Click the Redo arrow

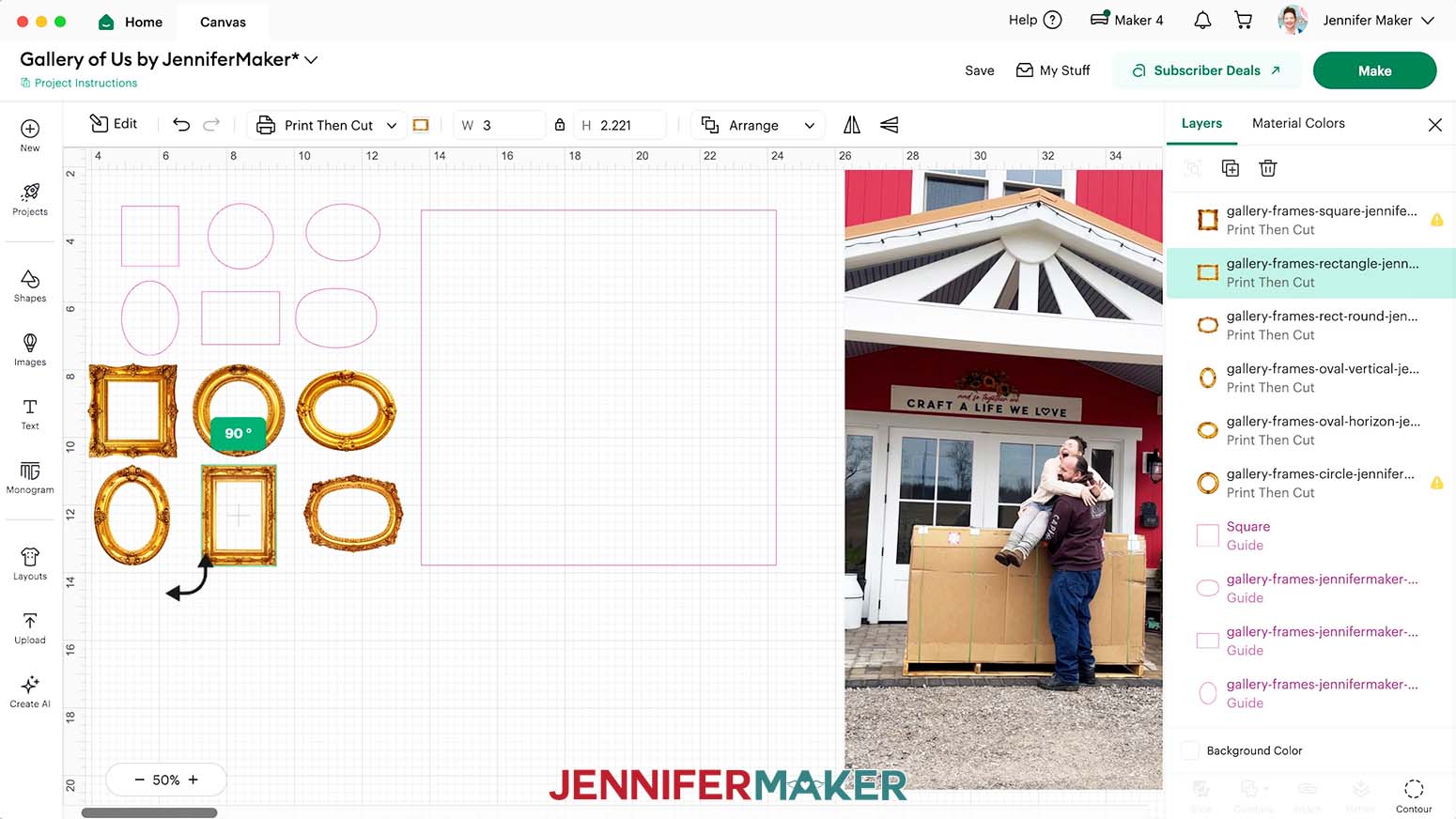point(211,125)
